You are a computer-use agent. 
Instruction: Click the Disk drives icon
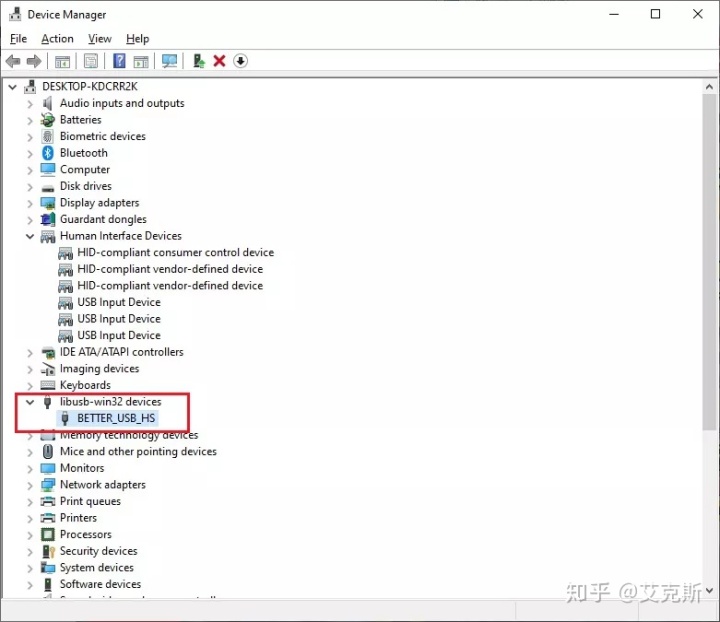(48, 187)
